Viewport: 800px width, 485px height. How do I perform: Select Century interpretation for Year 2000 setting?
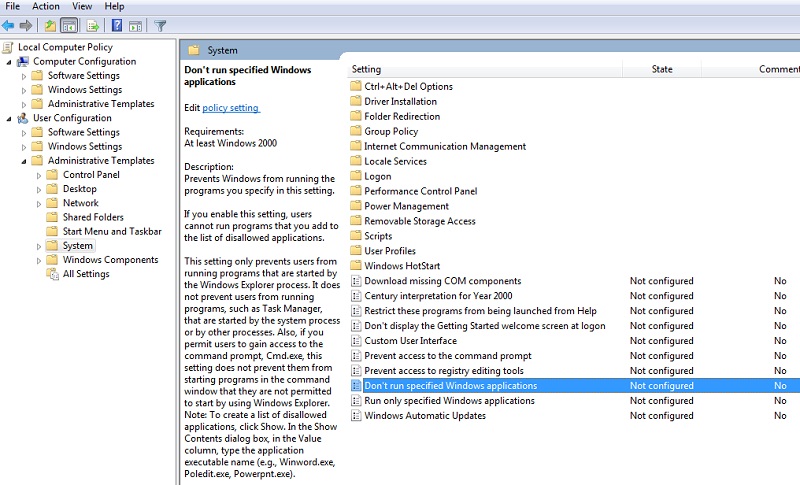pyautogui.click(x=438, y=296)
